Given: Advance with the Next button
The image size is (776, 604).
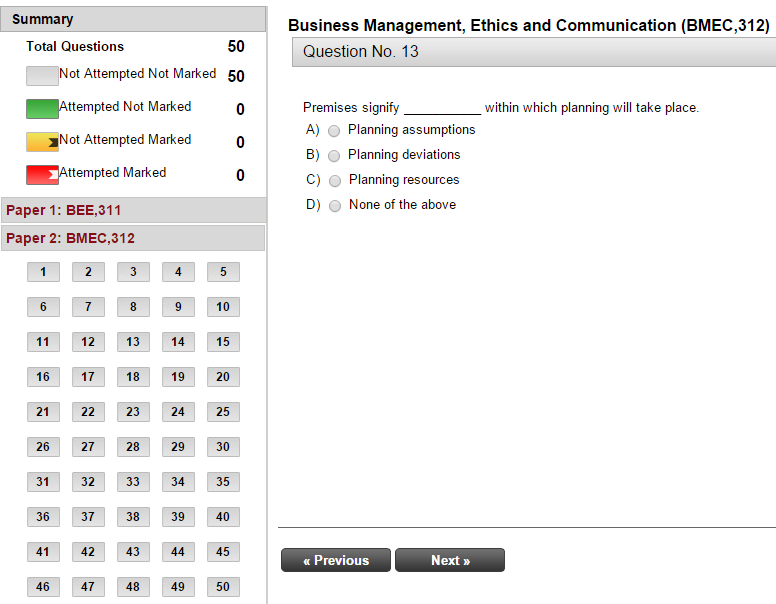Looking at the screenshot, I should pos(450,560).
